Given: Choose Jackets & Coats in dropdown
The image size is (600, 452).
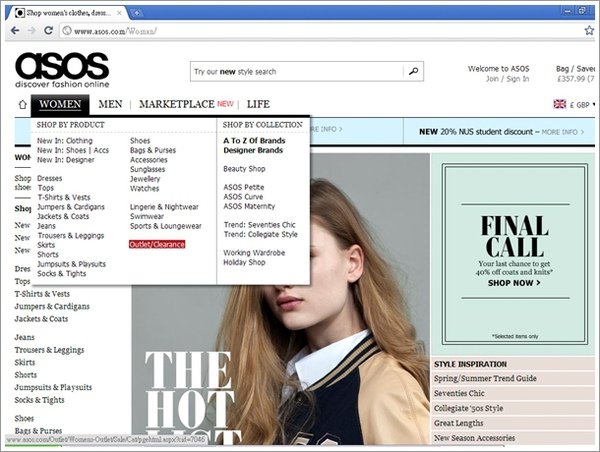Looking at the screenshot, I should coord(63,216).
